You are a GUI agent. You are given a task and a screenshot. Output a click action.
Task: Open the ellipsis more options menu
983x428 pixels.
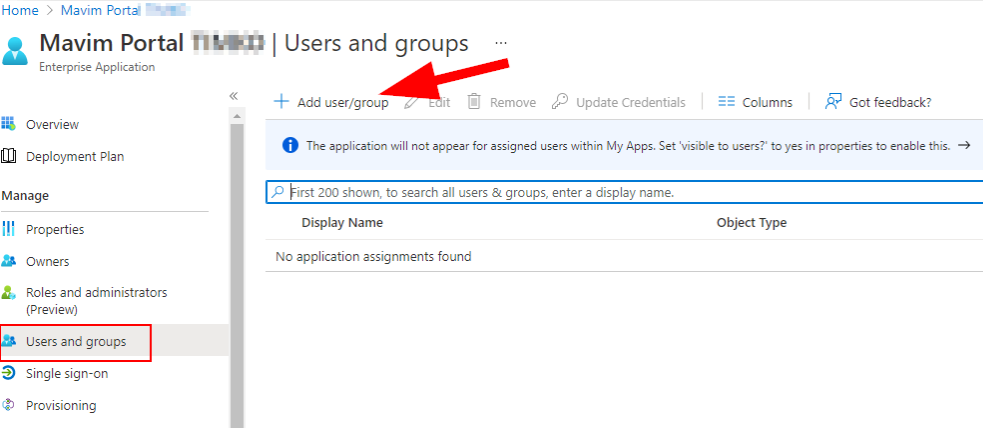(x=500, y=43)
